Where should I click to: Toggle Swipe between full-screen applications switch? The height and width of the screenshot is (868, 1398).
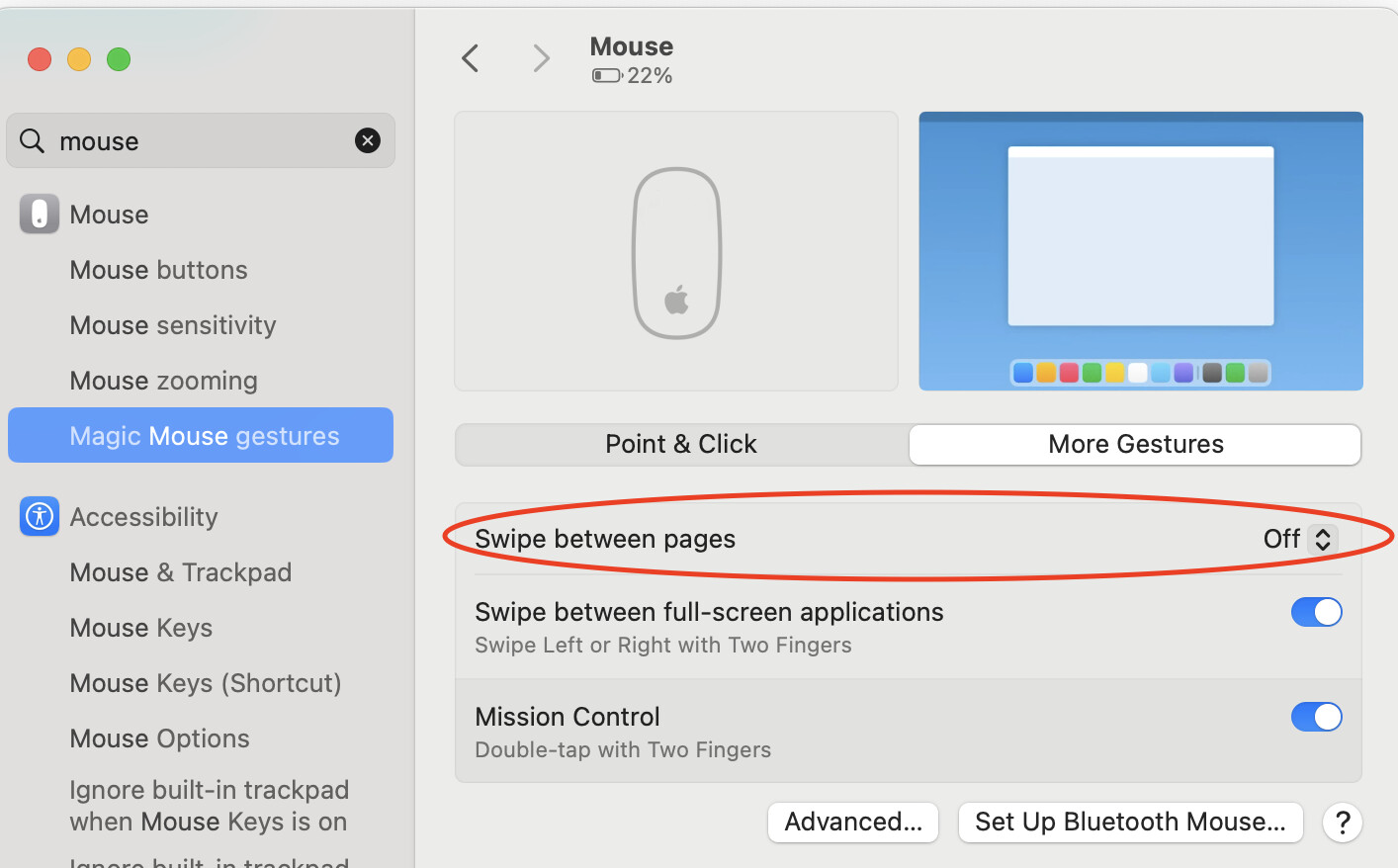pyautogui.click(x=1316, y=612)
